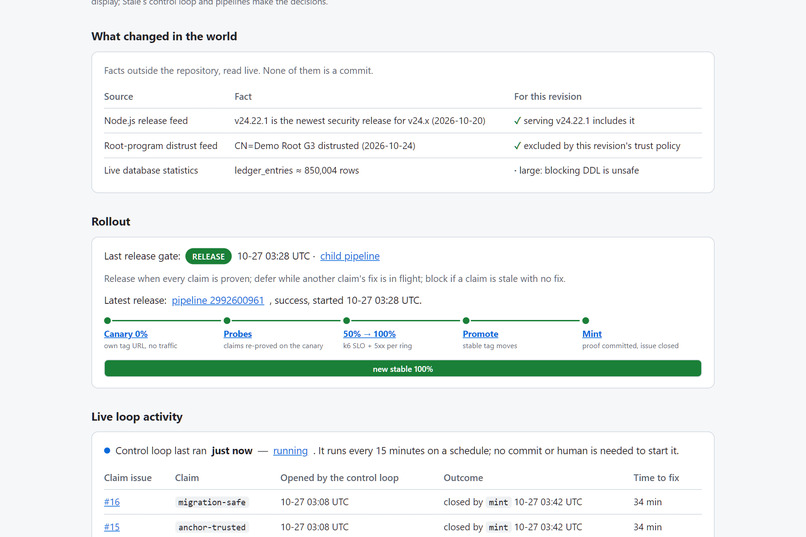The height and width of the screenshot is (537, 806).
Task: Open claim issue #16
Action: tap(112, 502)
